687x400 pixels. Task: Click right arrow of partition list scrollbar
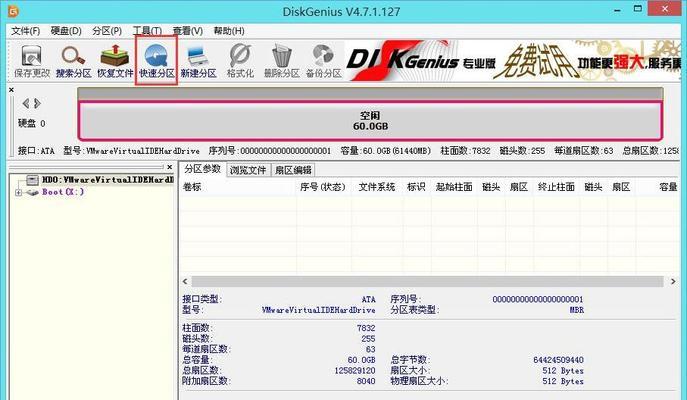pos(673,281)
